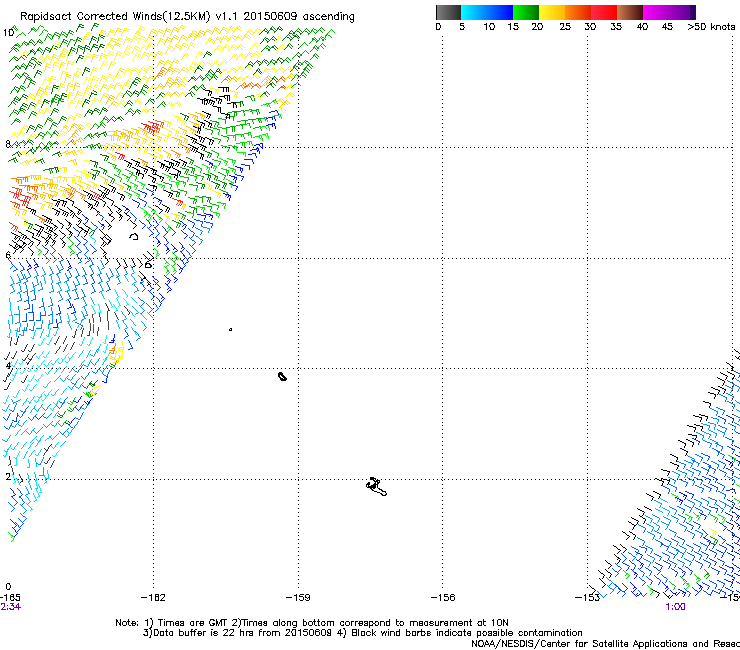
Task: Click the latitude label 2
Action: (8, 477)
